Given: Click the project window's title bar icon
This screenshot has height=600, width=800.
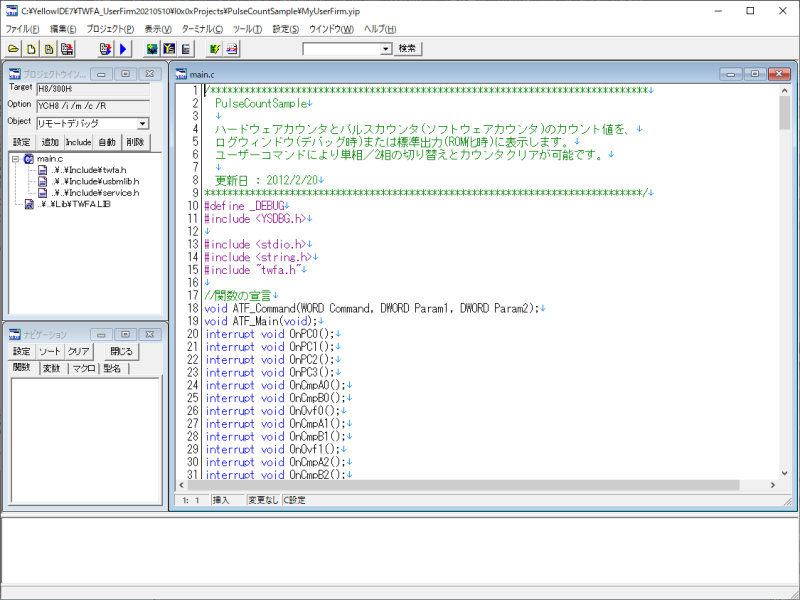Looking at the screenshot, I should coord(15,74).
